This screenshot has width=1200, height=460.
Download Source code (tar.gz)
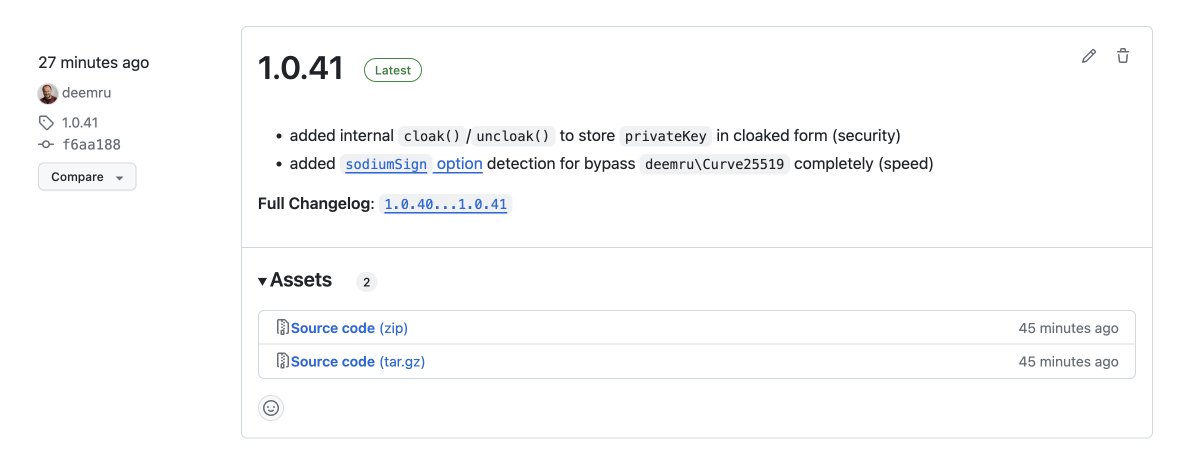click(358, 362)
